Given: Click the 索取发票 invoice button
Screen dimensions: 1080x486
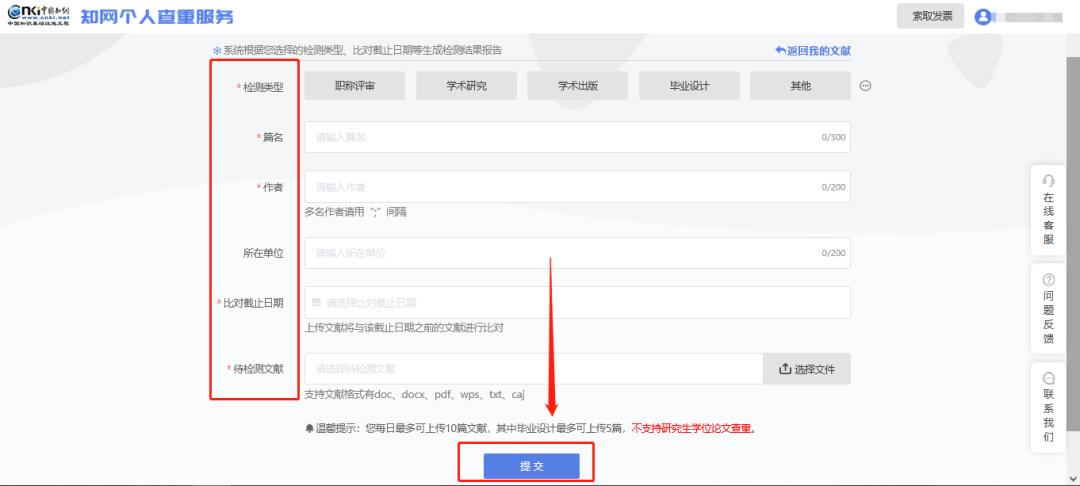Looking at the screenshot, I should [930, 16].
